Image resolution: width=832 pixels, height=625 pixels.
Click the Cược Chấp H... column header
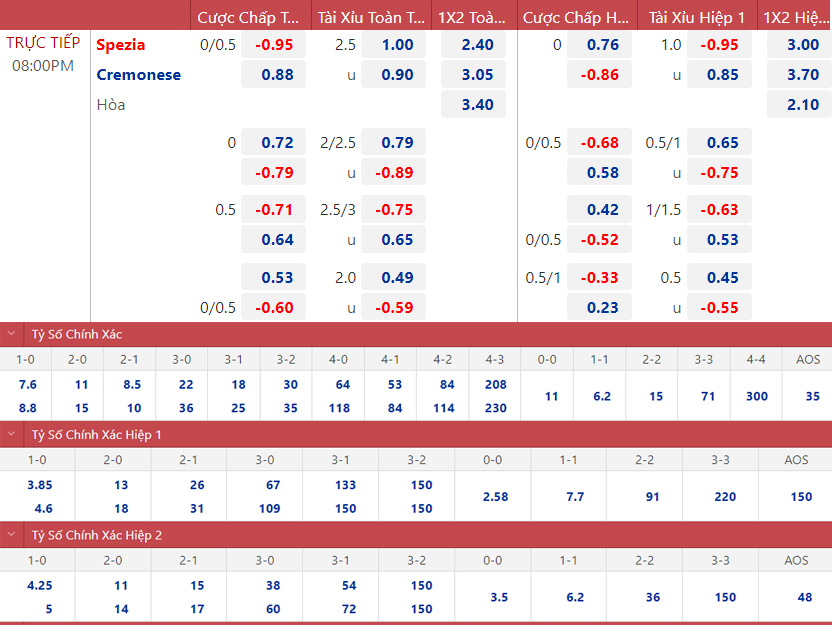(x=576, y=17)
